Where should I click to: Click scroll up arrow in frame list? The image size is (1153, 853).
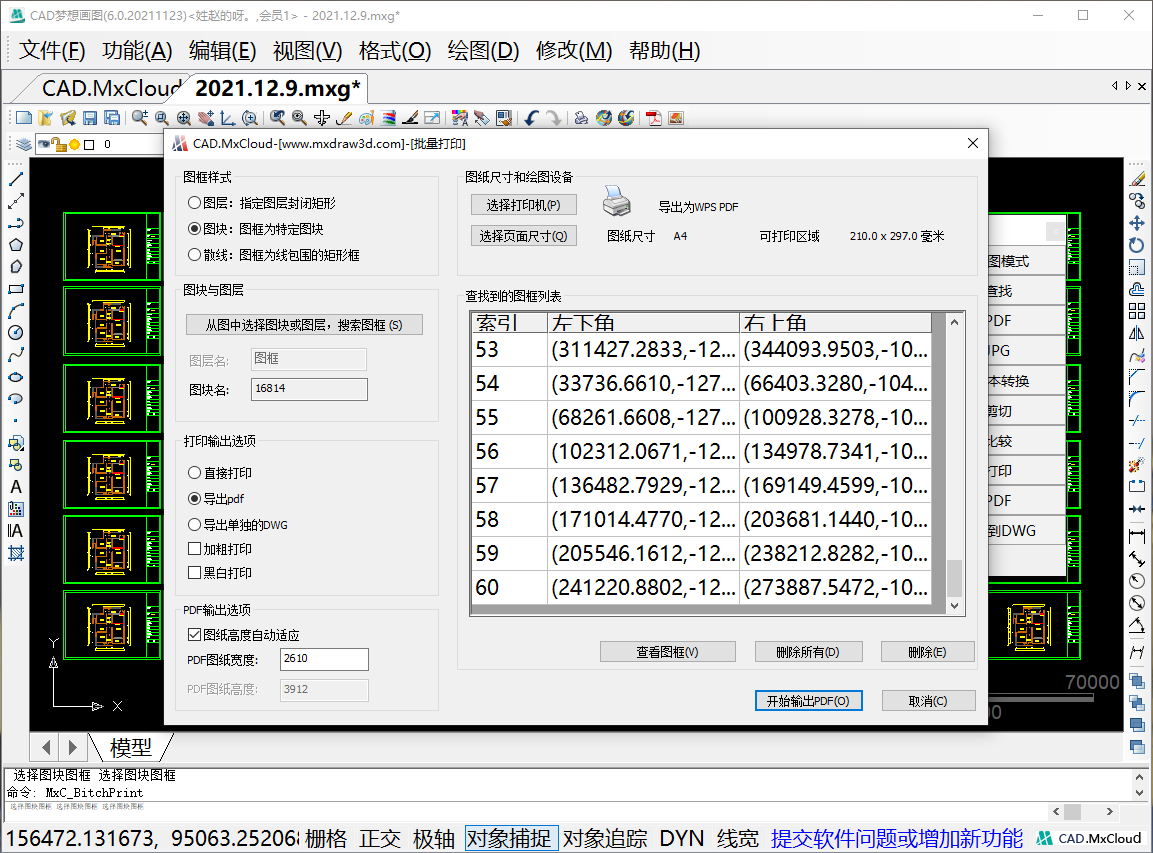(x=954, y=322)
